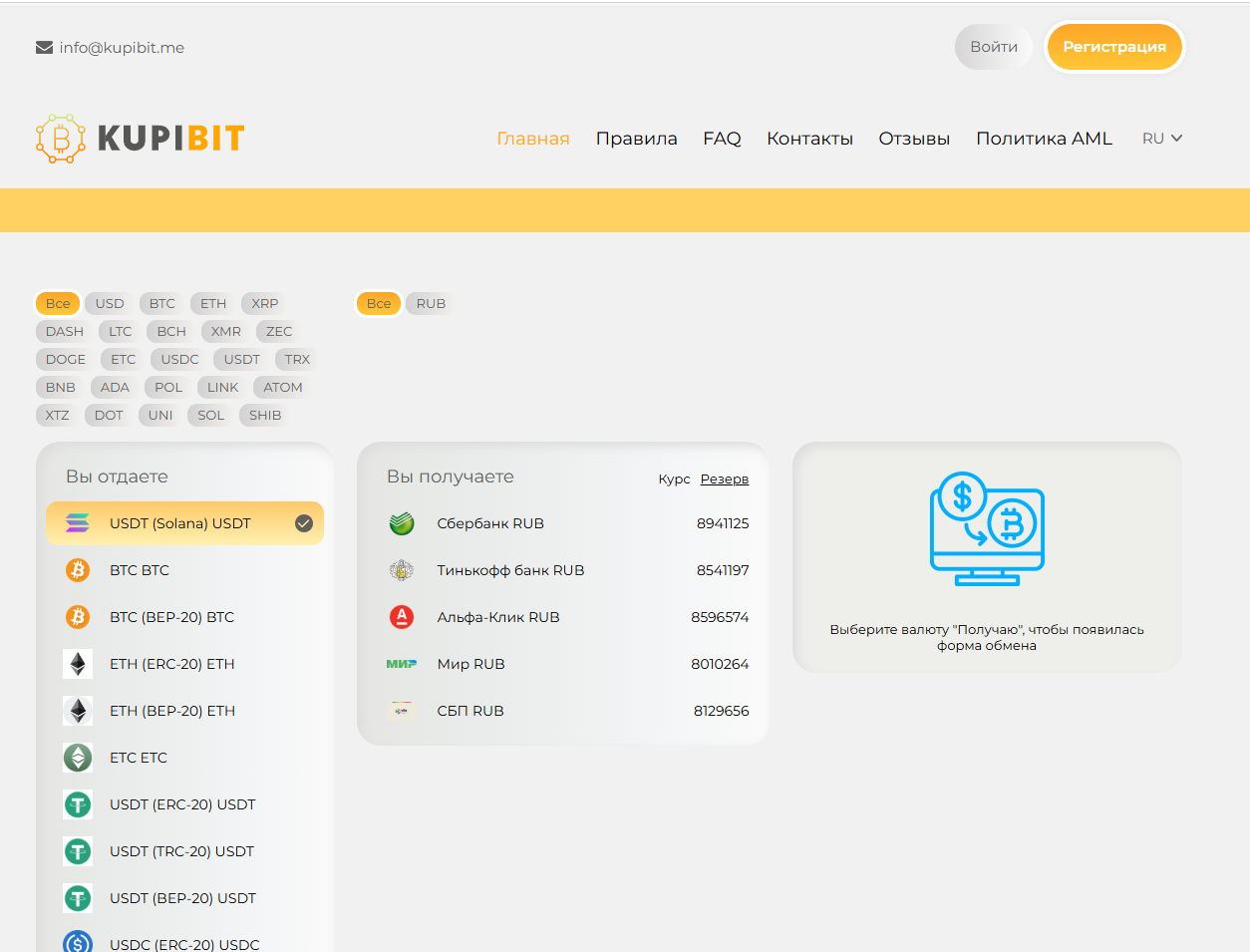
Task: Filter give currencies by USDT
Action: pos(242,360)
